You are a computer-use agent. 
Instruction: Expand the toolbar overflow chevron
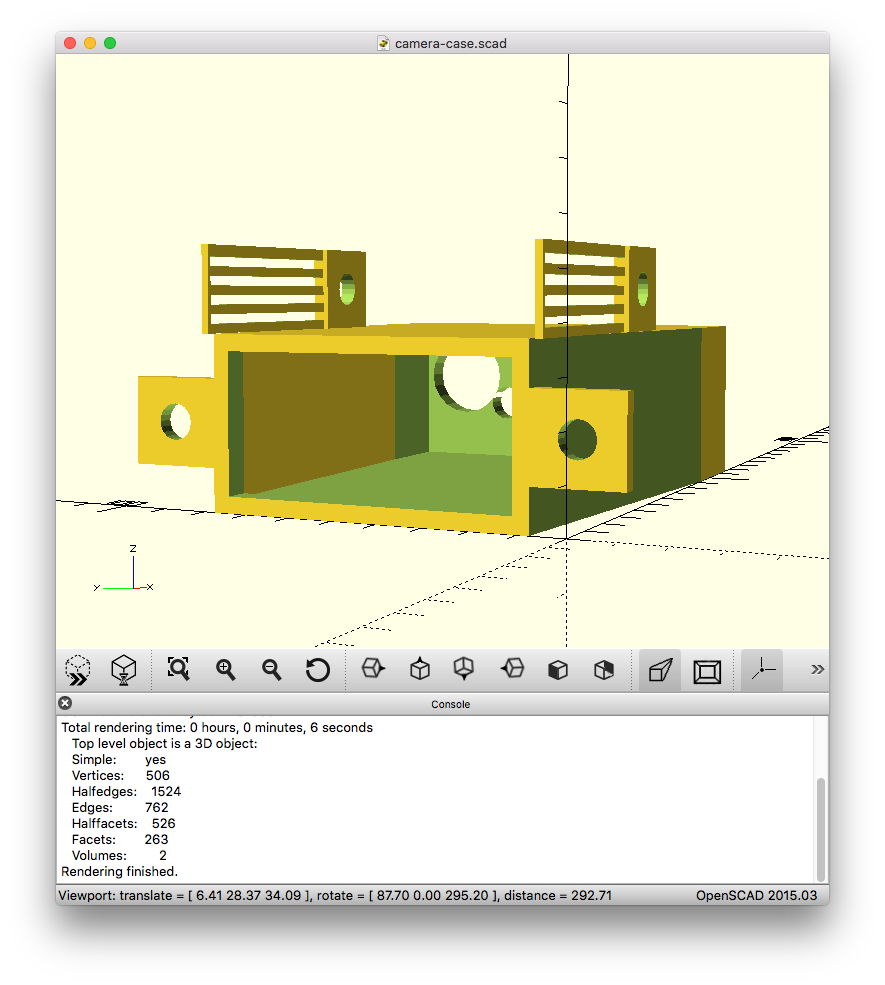(817, 669)
